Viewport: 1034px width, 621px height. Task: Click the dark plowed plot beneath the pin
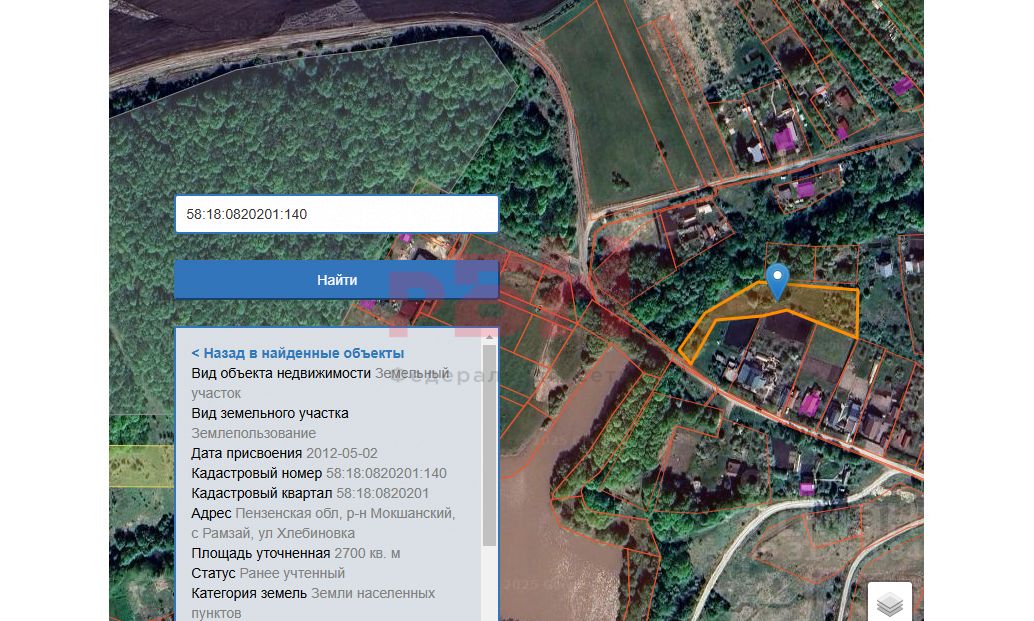click(785, 328)
